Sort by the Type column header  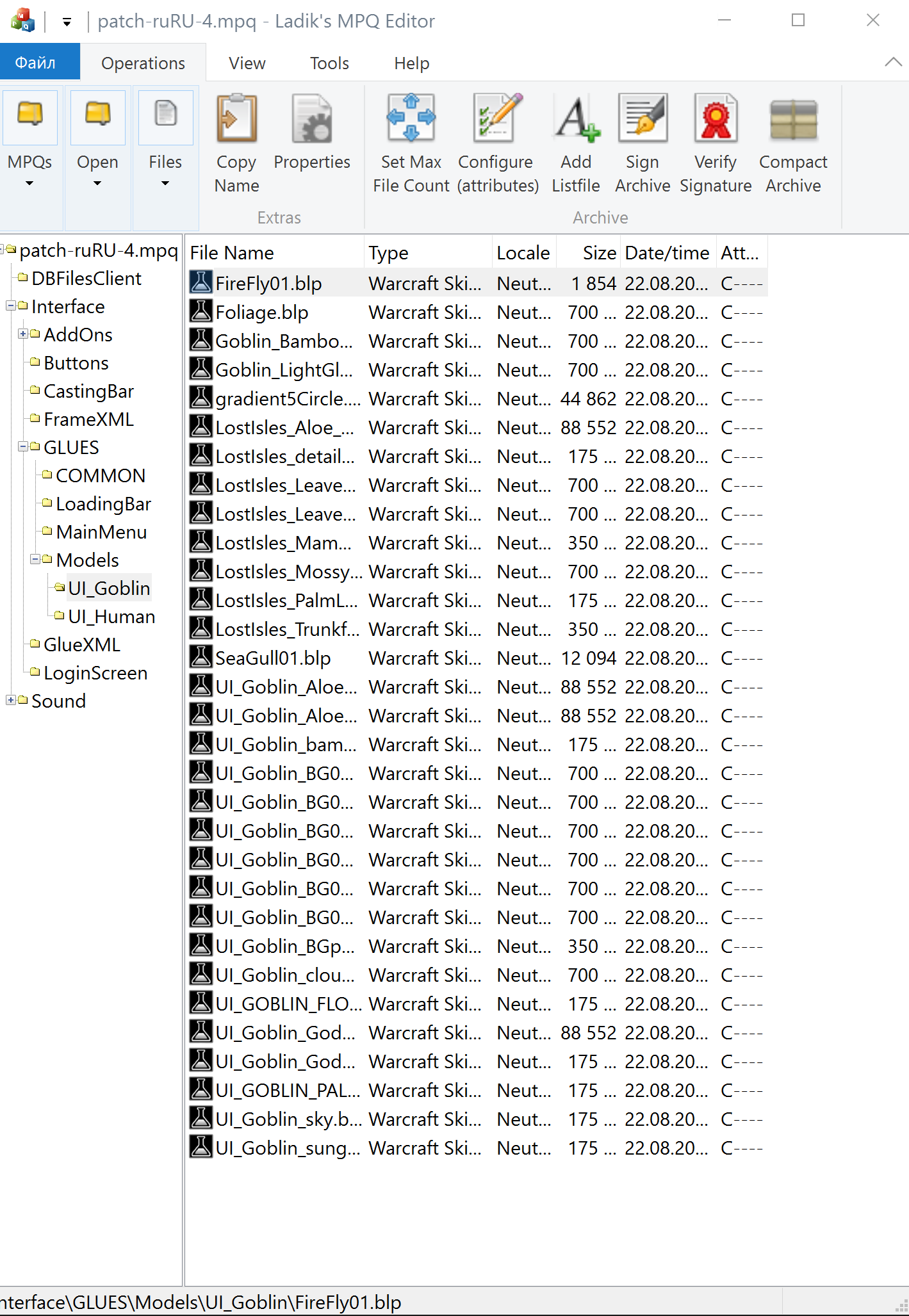click(428, 252)
